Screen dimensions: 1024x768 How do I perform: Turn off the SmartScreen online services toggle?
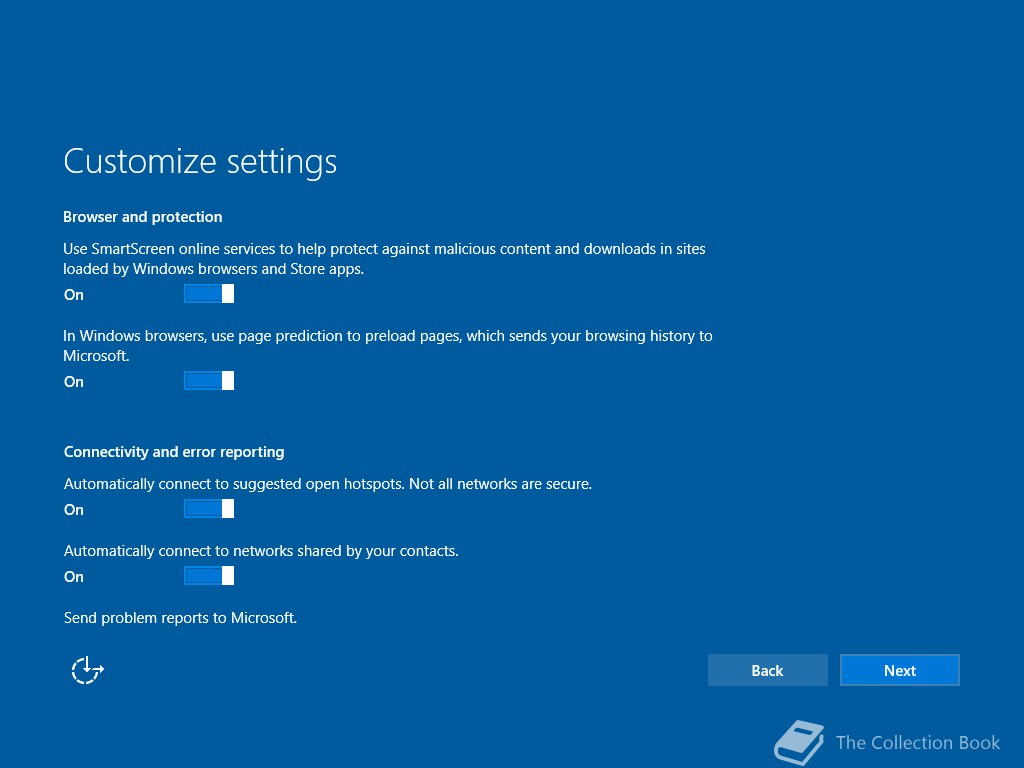[x=209, y=294]
